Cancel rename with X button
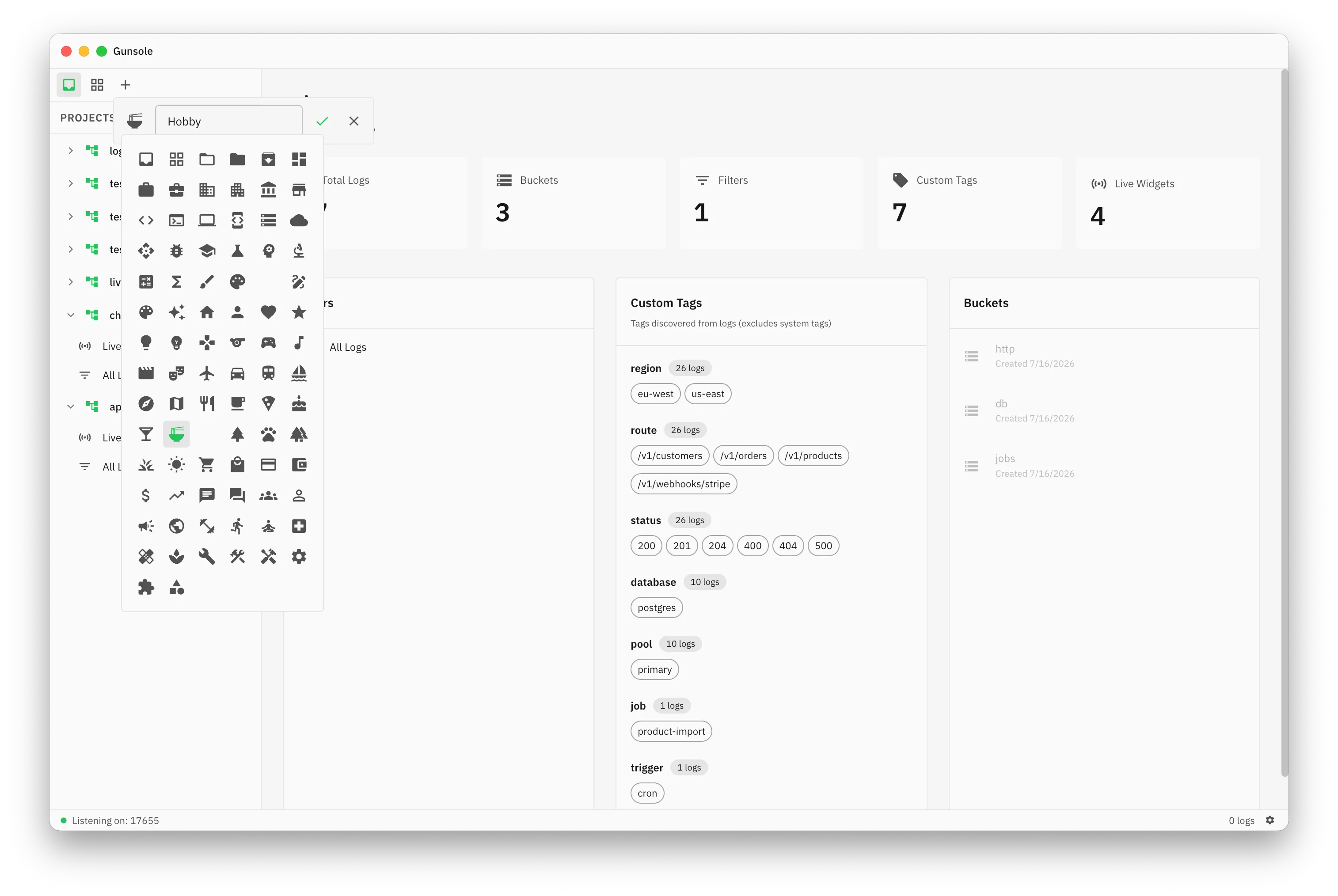1338x896 pixels. coord(354,121)
